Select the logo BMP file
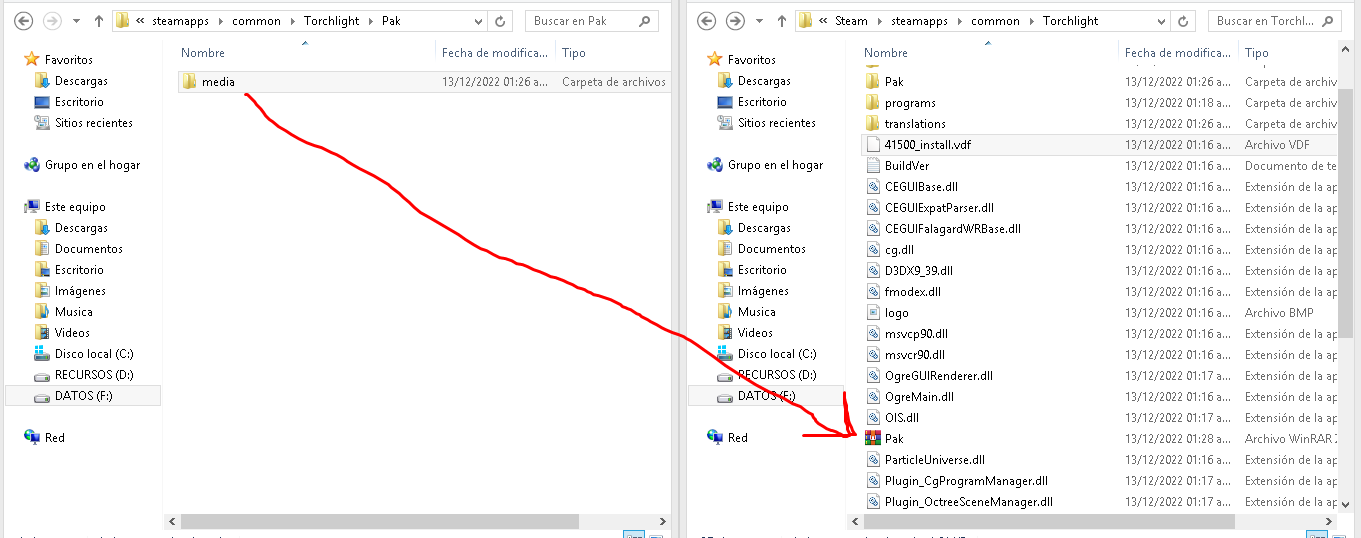 click(1098, 313)
